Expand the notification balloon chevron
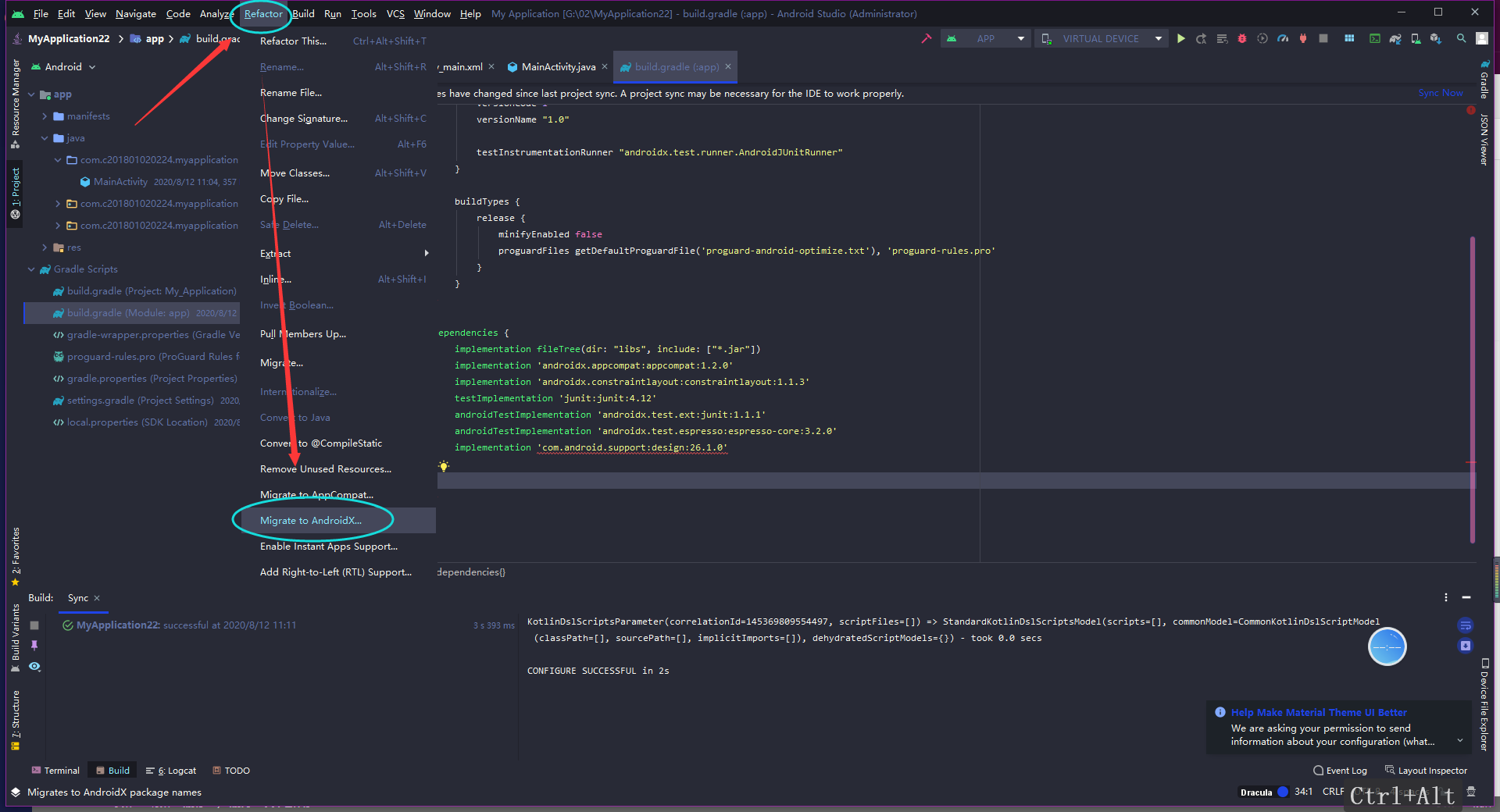 [x=1459, y=741]
